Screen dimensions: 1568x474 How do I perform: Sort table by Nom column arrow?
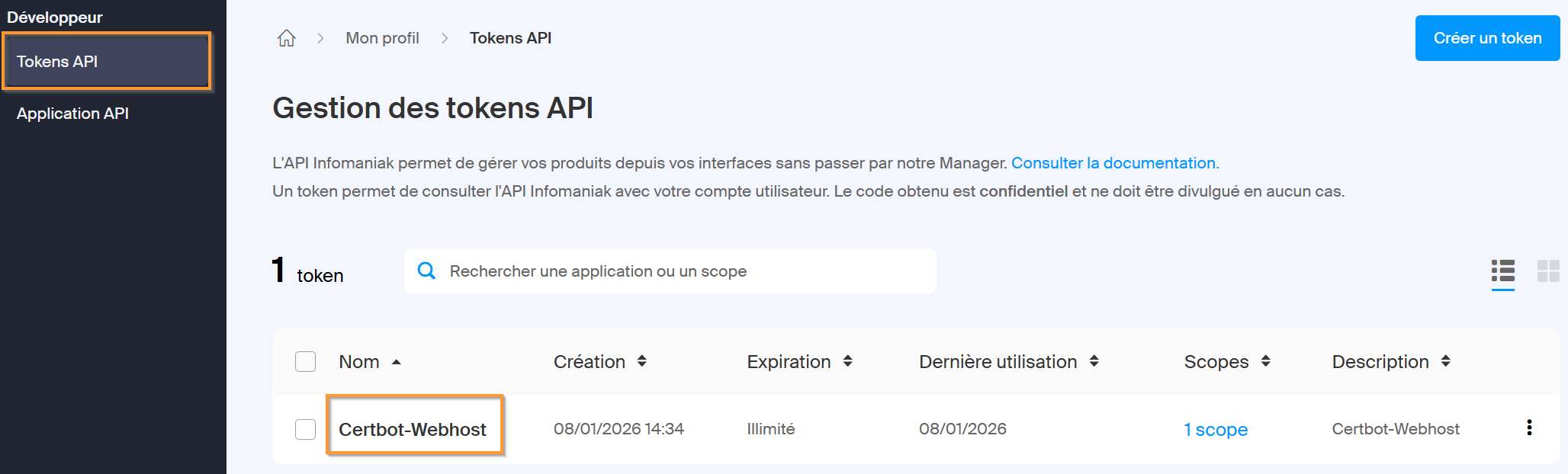point(397,362)
